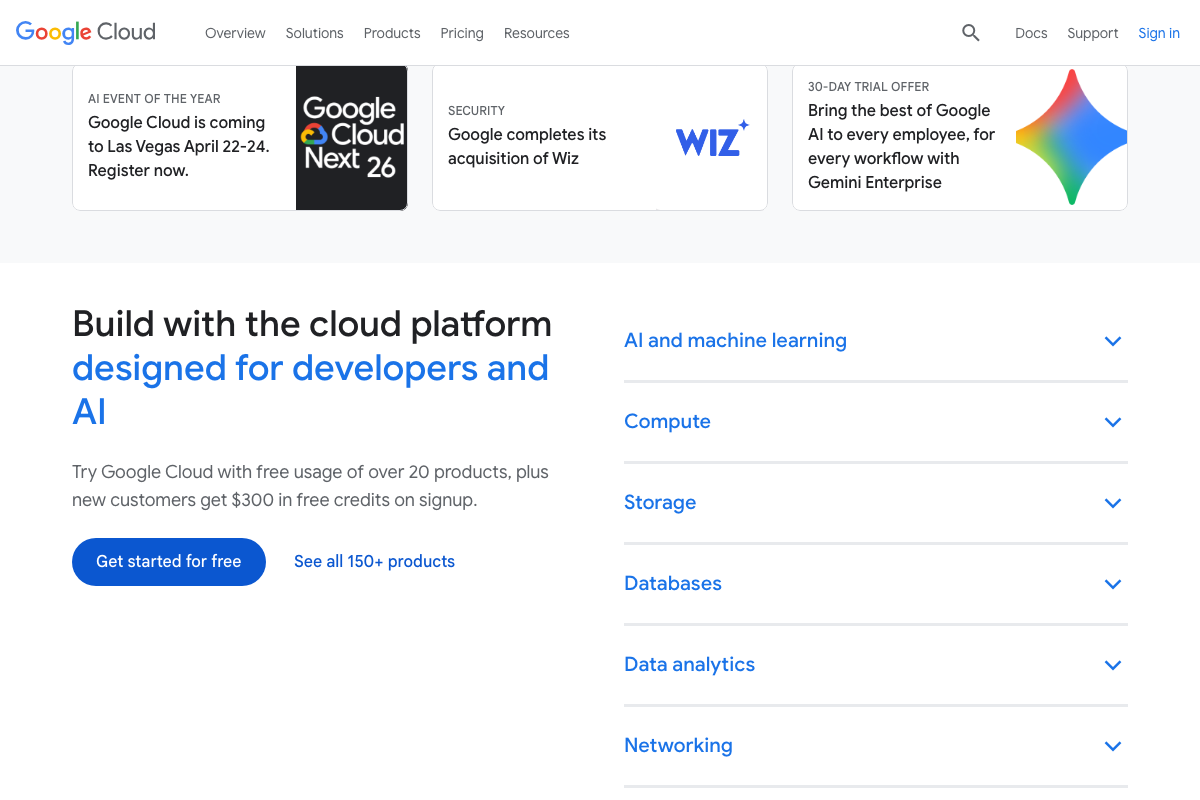Viewport: 1200px width, 800px height.
Task: Open the Resources menu
Action: point(536,33)
